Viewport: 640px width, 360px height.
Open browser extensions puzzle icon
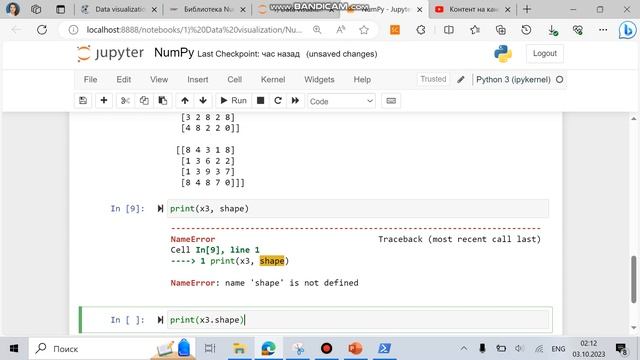pyautogui.click(x=421, y=30)
